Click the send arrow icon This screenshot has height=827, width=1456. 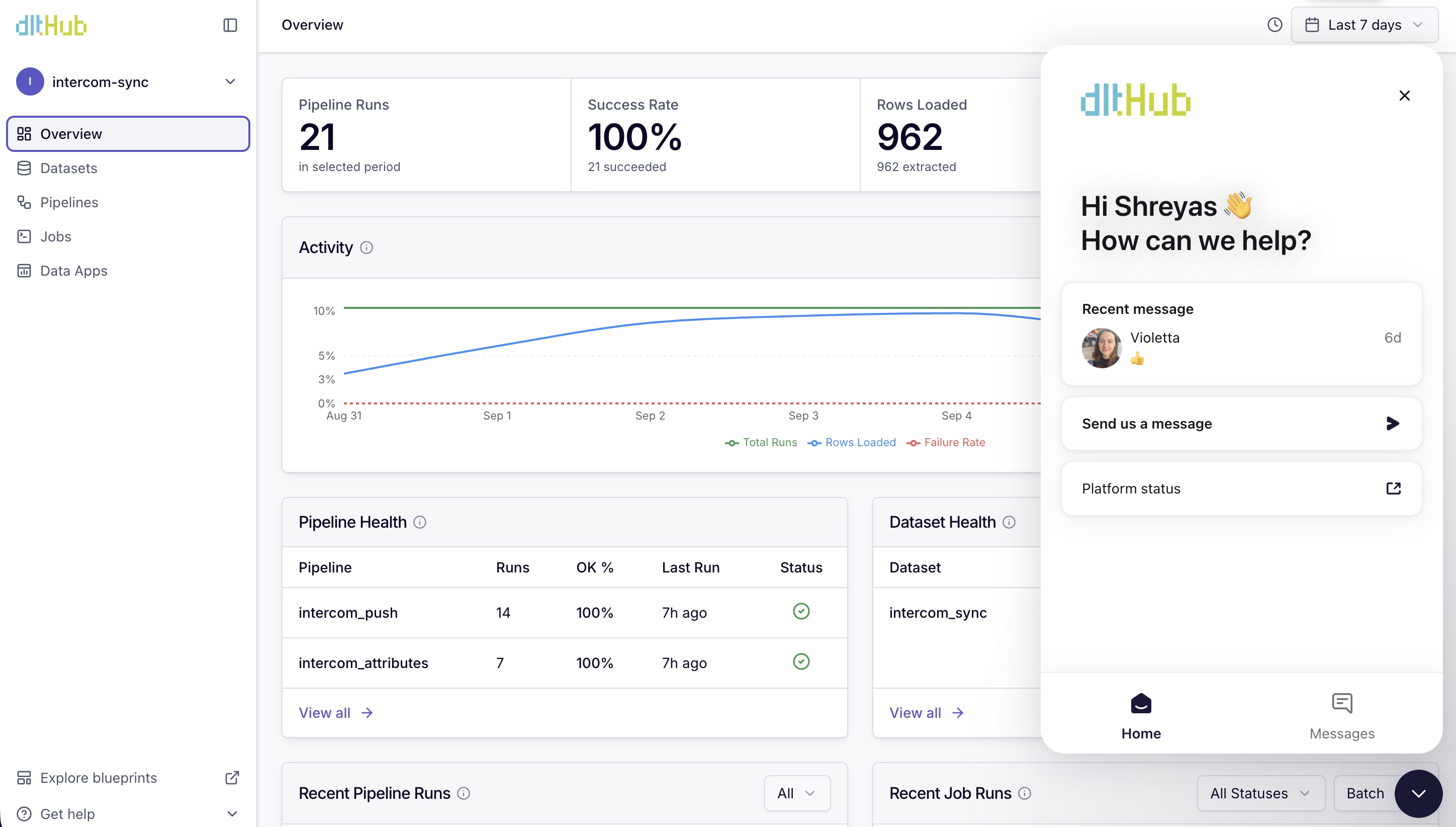point(1393,424)
